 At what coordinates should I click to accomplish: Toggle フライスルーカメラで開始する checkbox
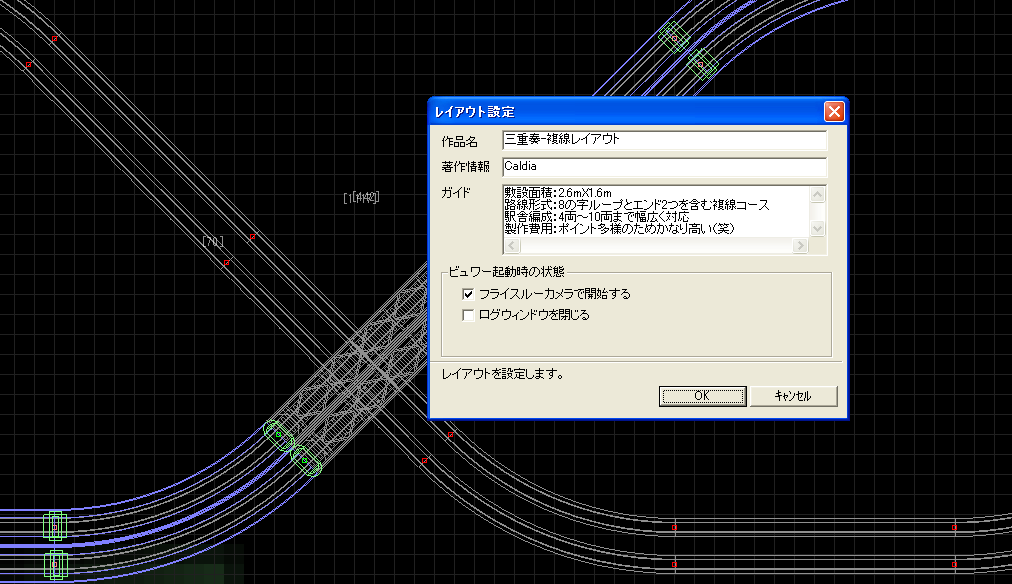469,294
